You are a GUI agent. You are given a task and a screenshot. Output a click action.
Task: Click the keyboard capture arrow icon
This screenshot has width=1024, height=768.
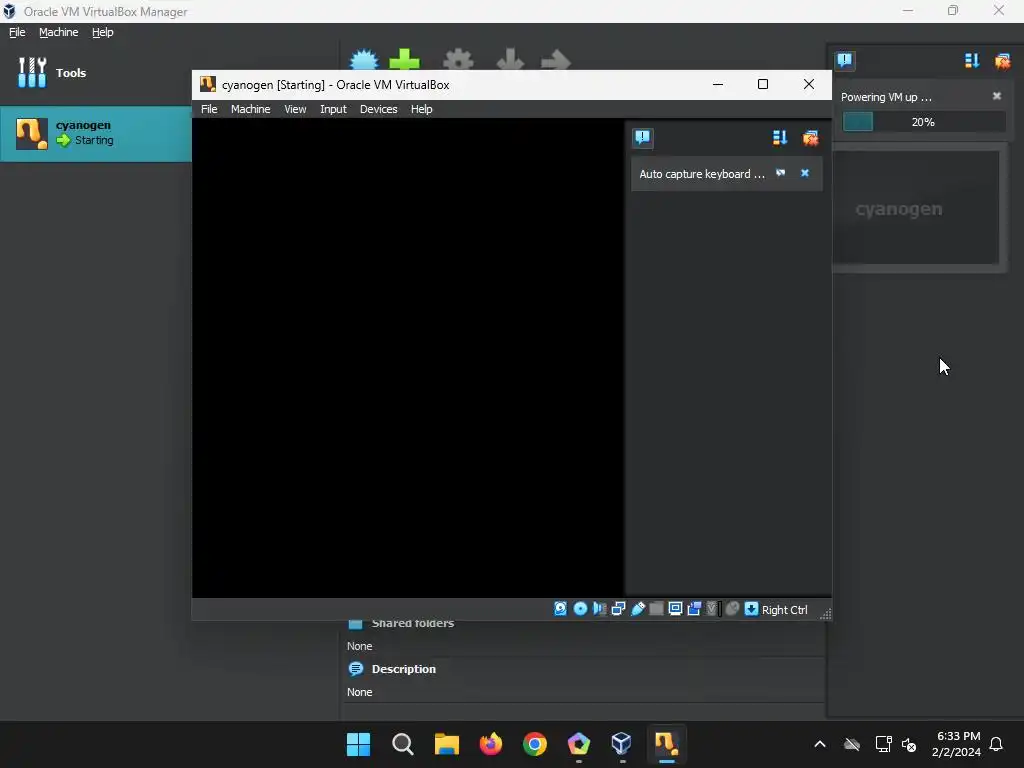(751, 609)
